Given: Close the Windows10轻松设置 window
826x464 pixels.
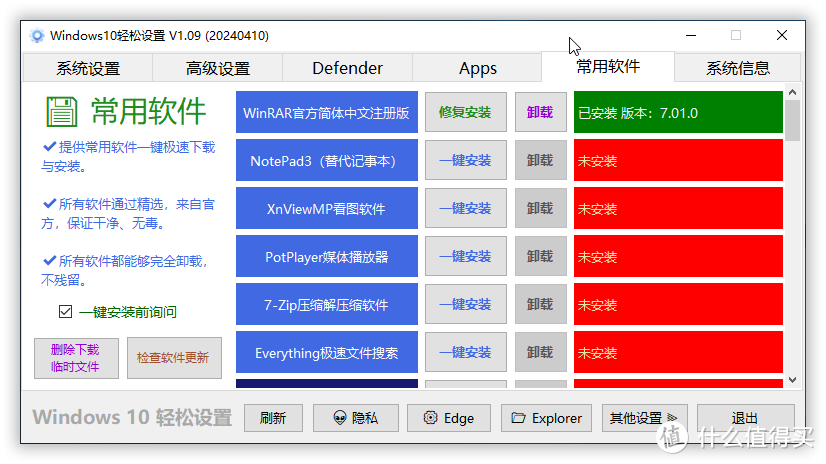Looking at the screenshot, I should (x=782, y=35).
